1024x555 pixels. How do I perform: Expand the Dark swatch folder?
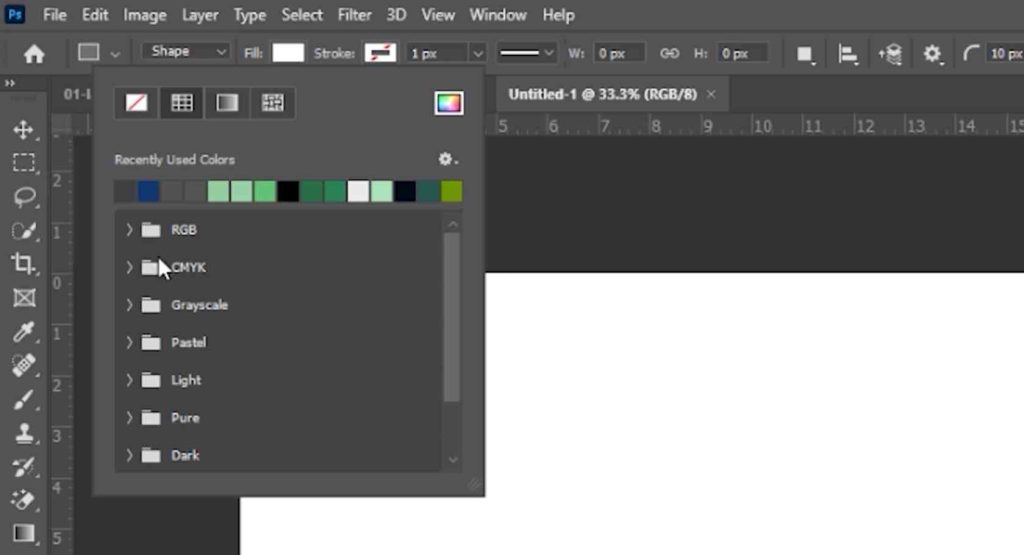tap(129, 456)
